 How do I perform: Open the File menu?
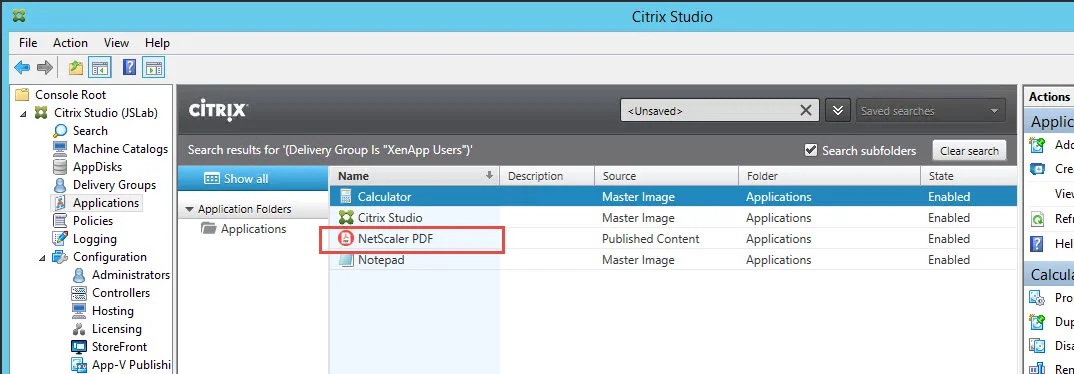click(x=28, y=42)
